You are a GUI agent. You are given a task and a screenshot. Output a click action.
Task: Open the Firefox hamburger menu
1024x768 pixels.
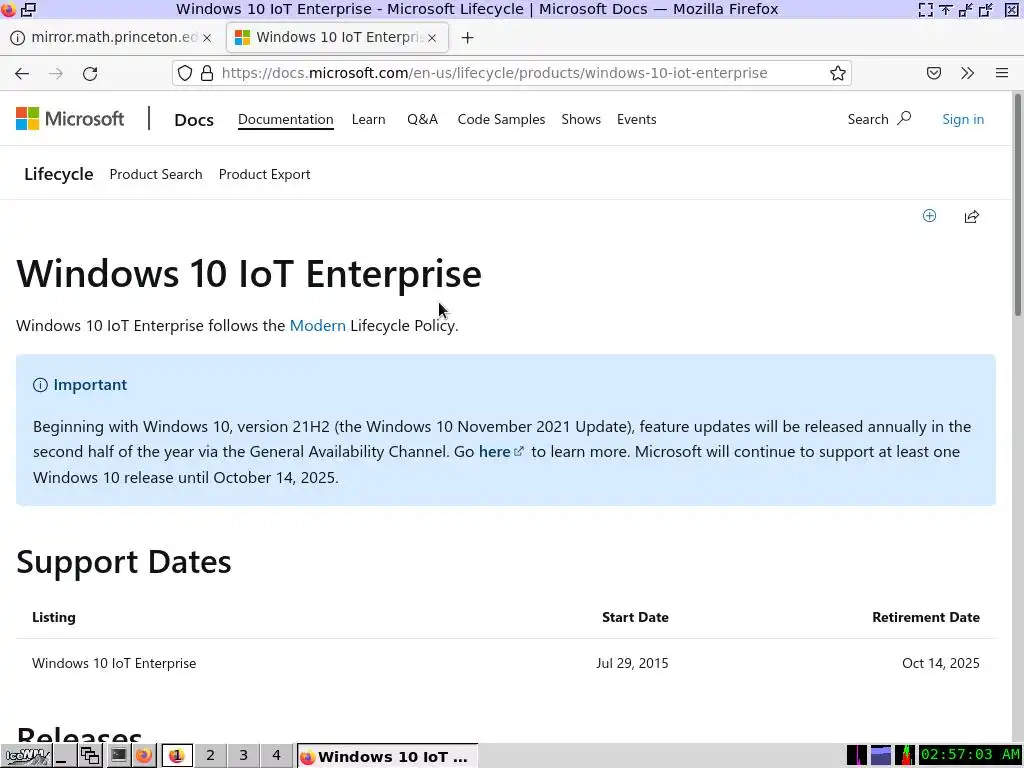tap(1002, 73)
